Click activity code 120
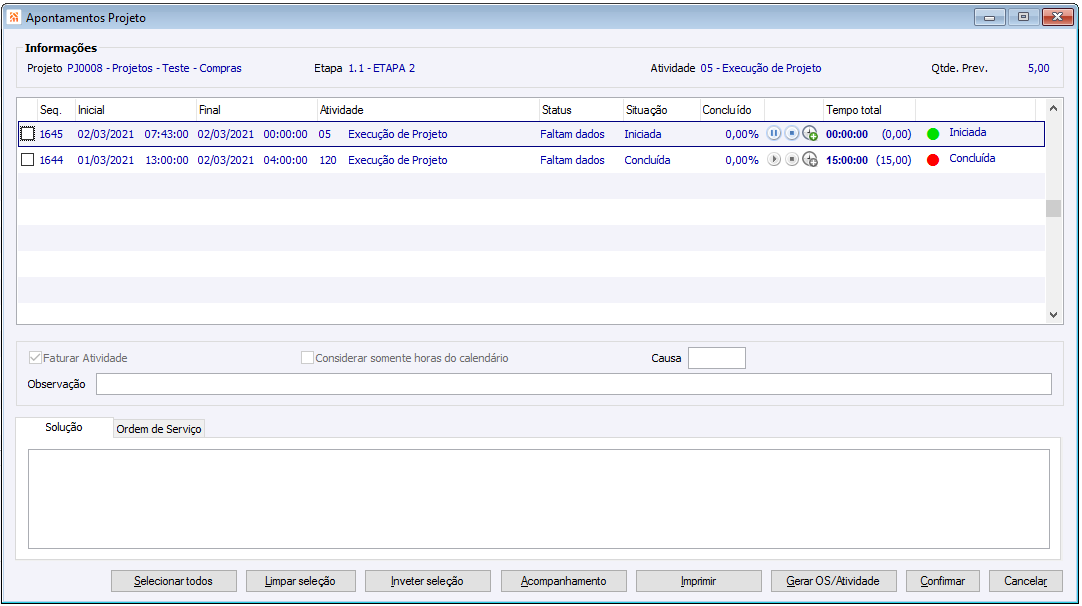Image resolution: width=1082 pixels, height=606 pixels. (x=328, y=160)
